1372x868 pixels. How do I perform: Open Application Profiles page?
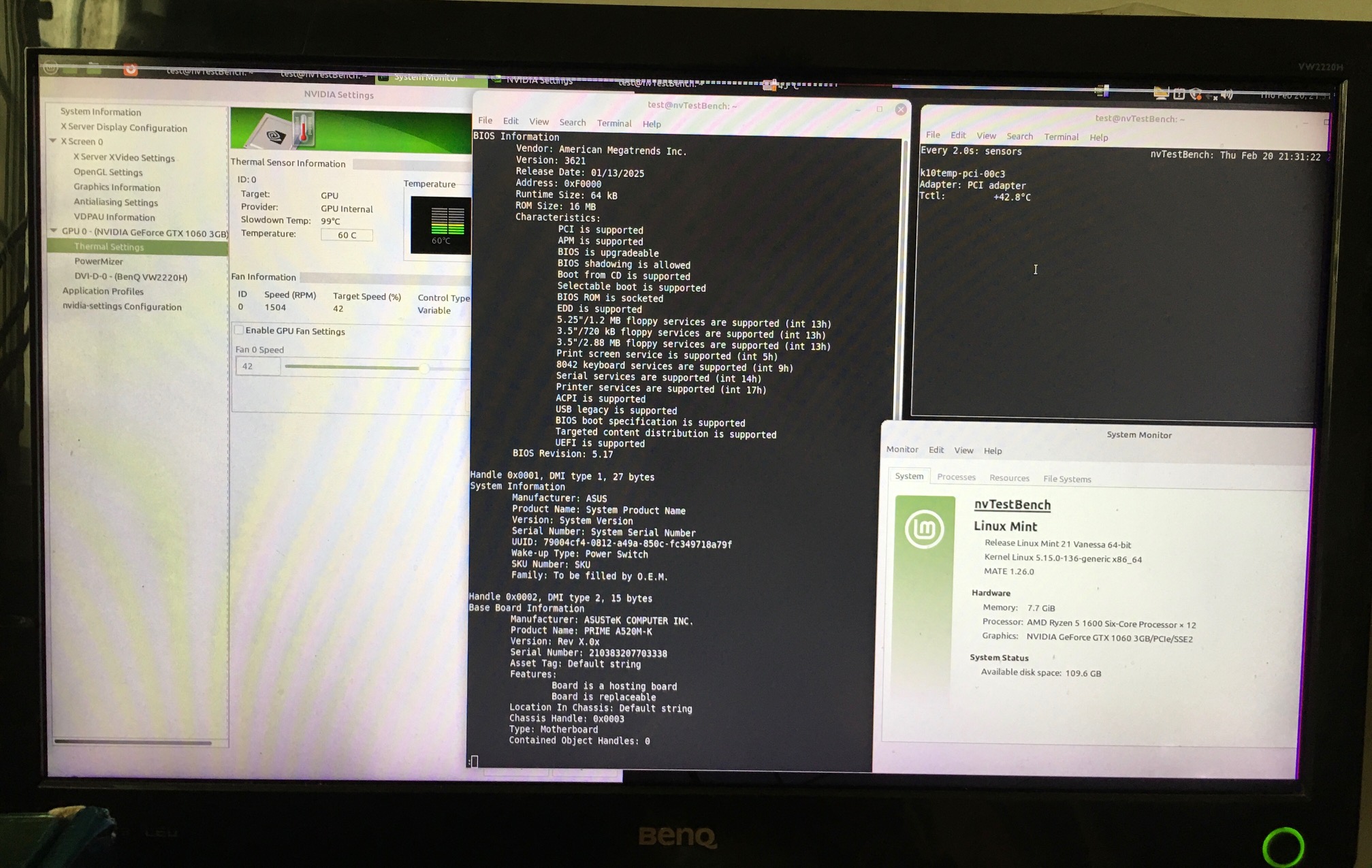click(103, 291)
